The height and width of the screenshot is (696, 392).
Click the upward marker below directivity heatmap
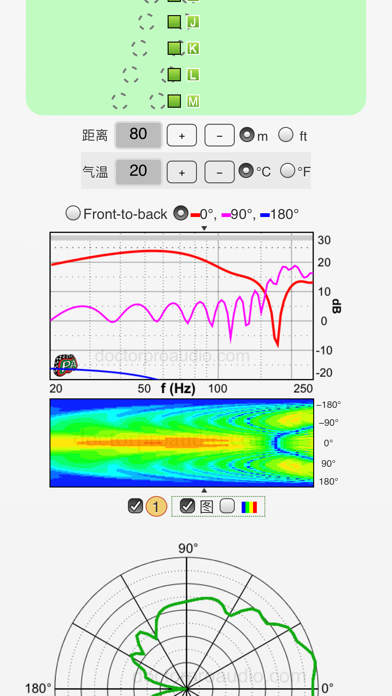[x=204, y=490]
